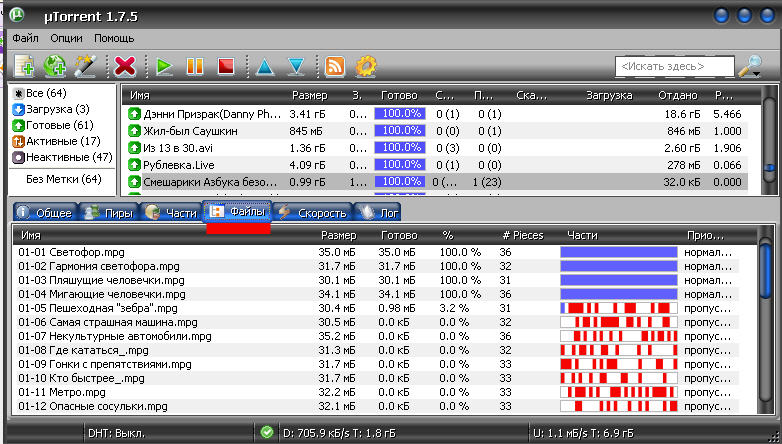
Task: Click the download speed D: 705.9 кБ/s status
Action: (339, 433)
